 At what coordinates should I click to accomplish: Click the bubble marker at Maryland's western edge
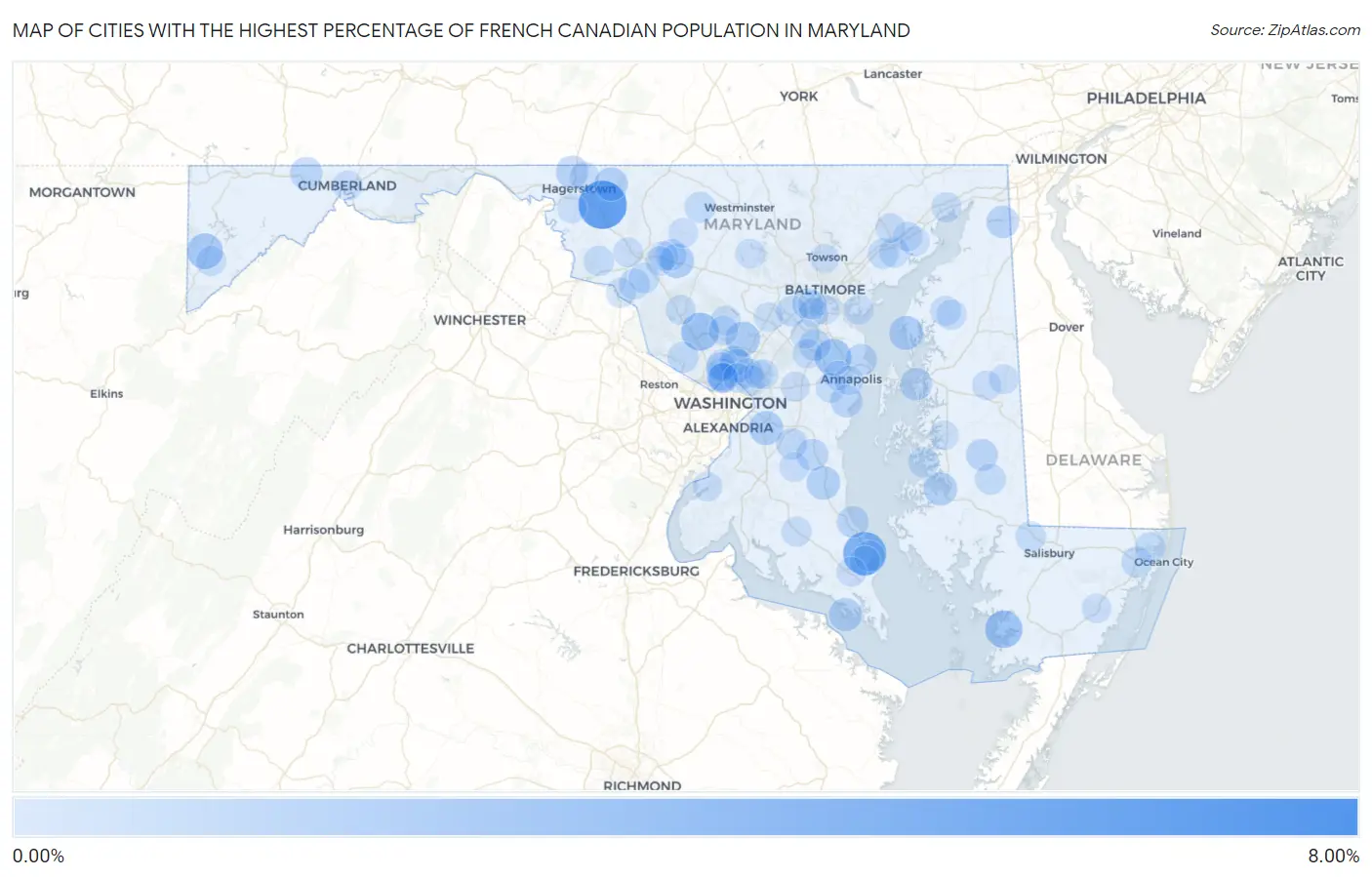pos(206,253)
